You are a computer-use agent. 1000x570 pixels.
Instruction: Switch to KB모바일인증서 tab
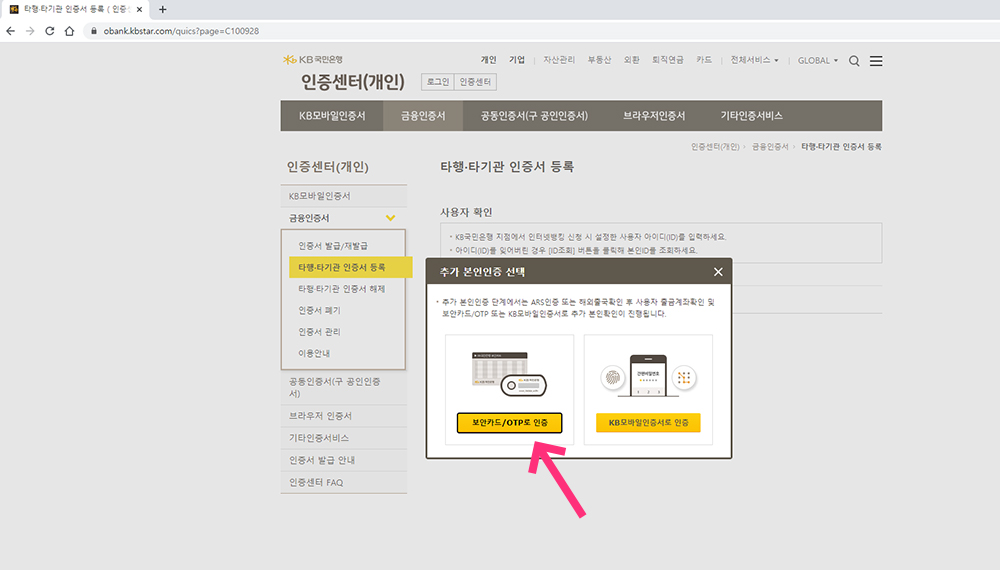[x=332, y=115]
